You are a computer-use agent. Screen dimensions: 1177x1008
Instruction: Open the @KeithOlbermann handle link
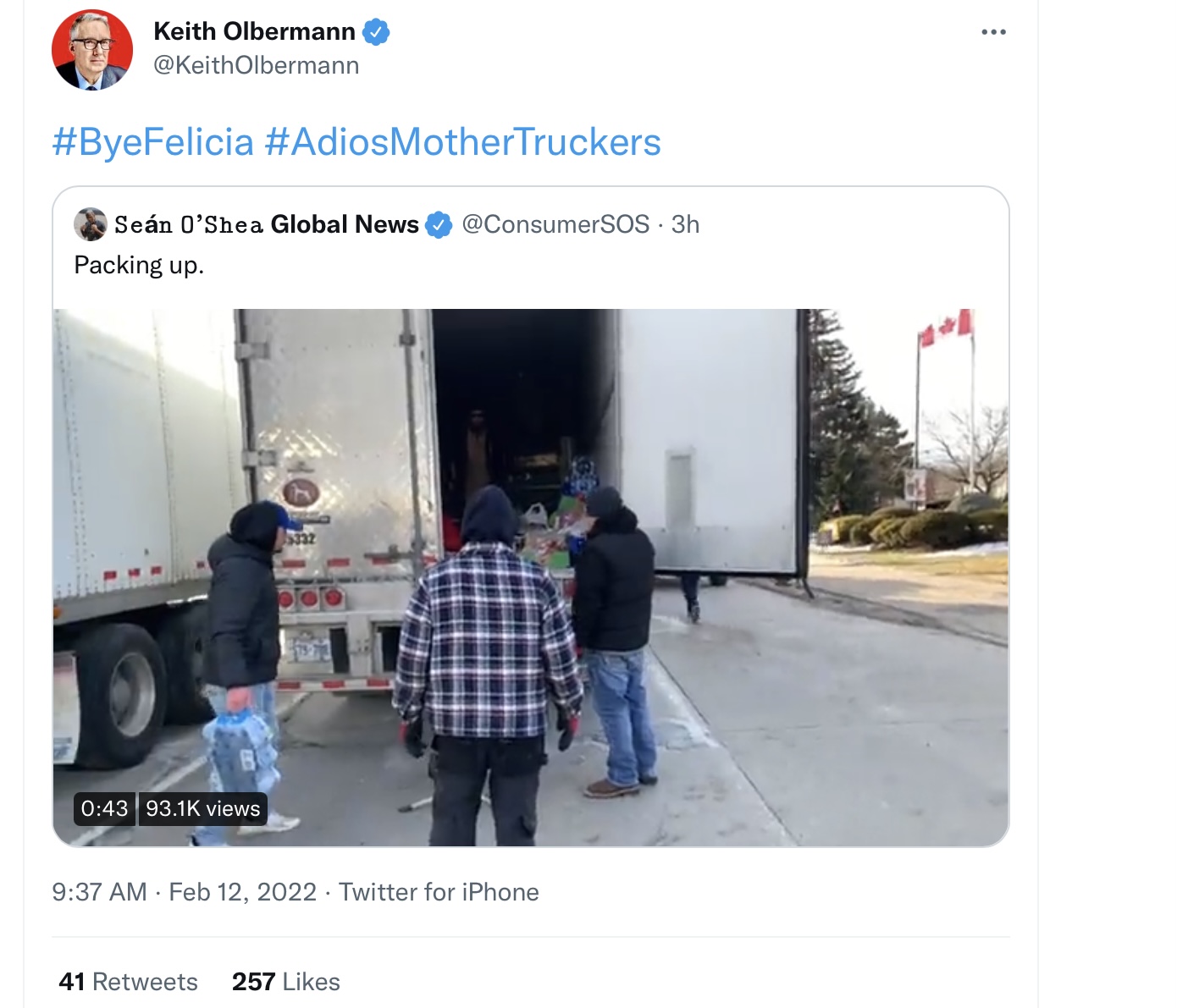click(x=256, y=65)
